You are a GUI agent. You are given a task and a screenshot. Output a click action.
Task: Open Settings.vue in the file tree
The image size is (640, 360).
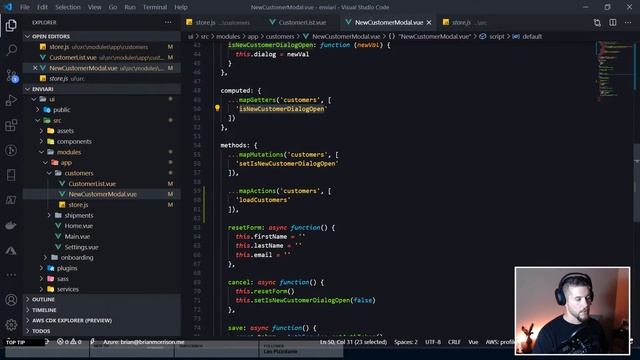[x=81, y=247]
